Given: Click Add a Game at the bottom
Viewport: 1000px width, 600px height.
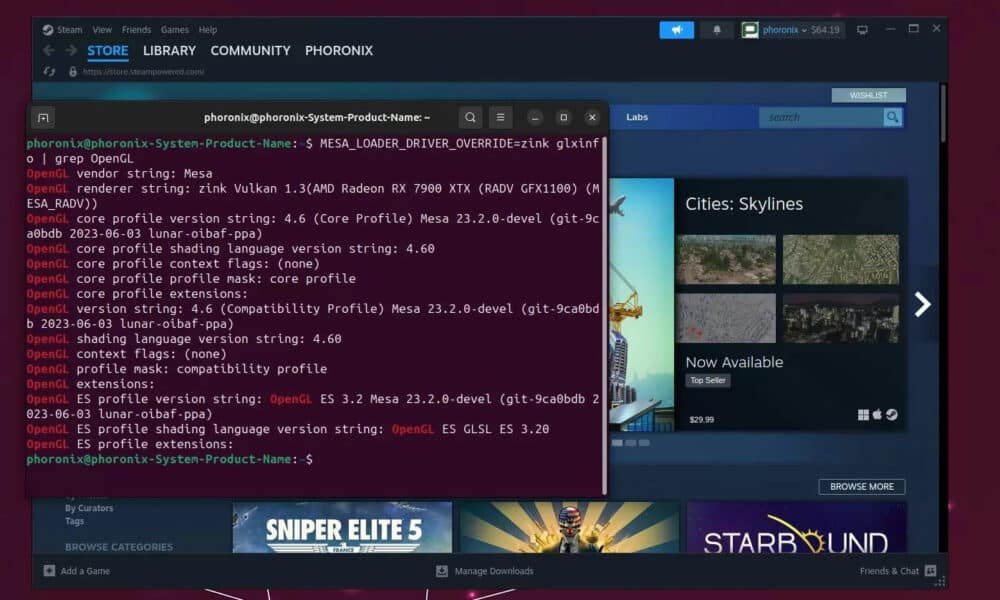Looking at the screenshot, I should (x=77, y=571).
